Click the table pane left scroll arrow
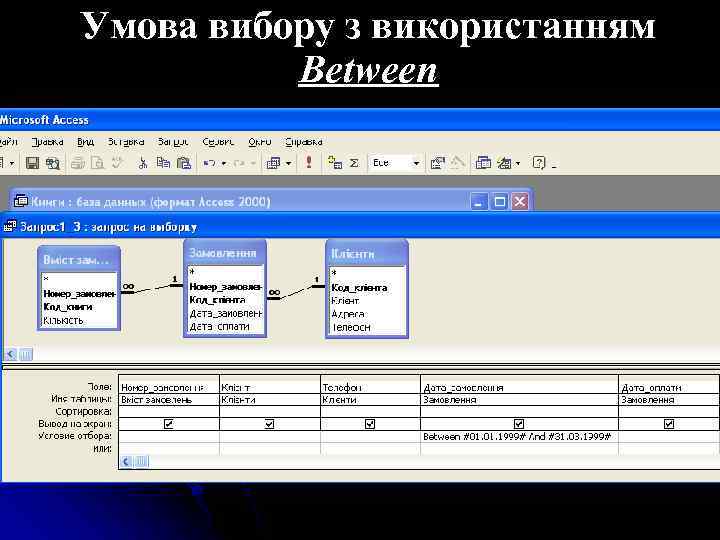 point(11,354)
